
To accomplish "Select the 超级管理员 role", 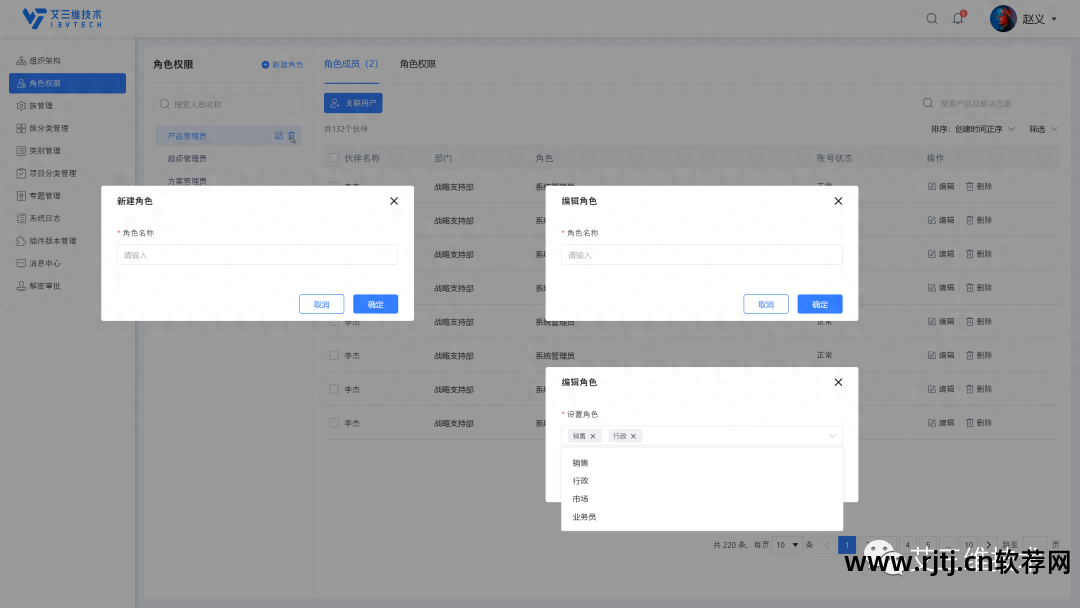I will (187, 158).
